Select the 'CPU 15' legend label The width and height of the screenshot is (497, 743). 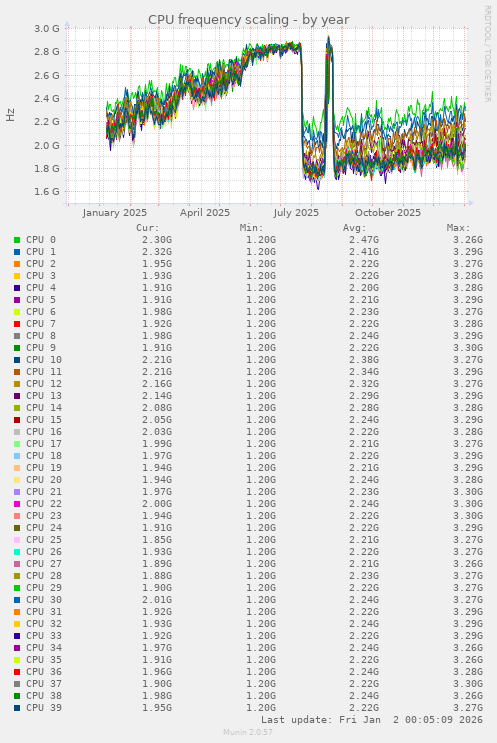point(44,420)
